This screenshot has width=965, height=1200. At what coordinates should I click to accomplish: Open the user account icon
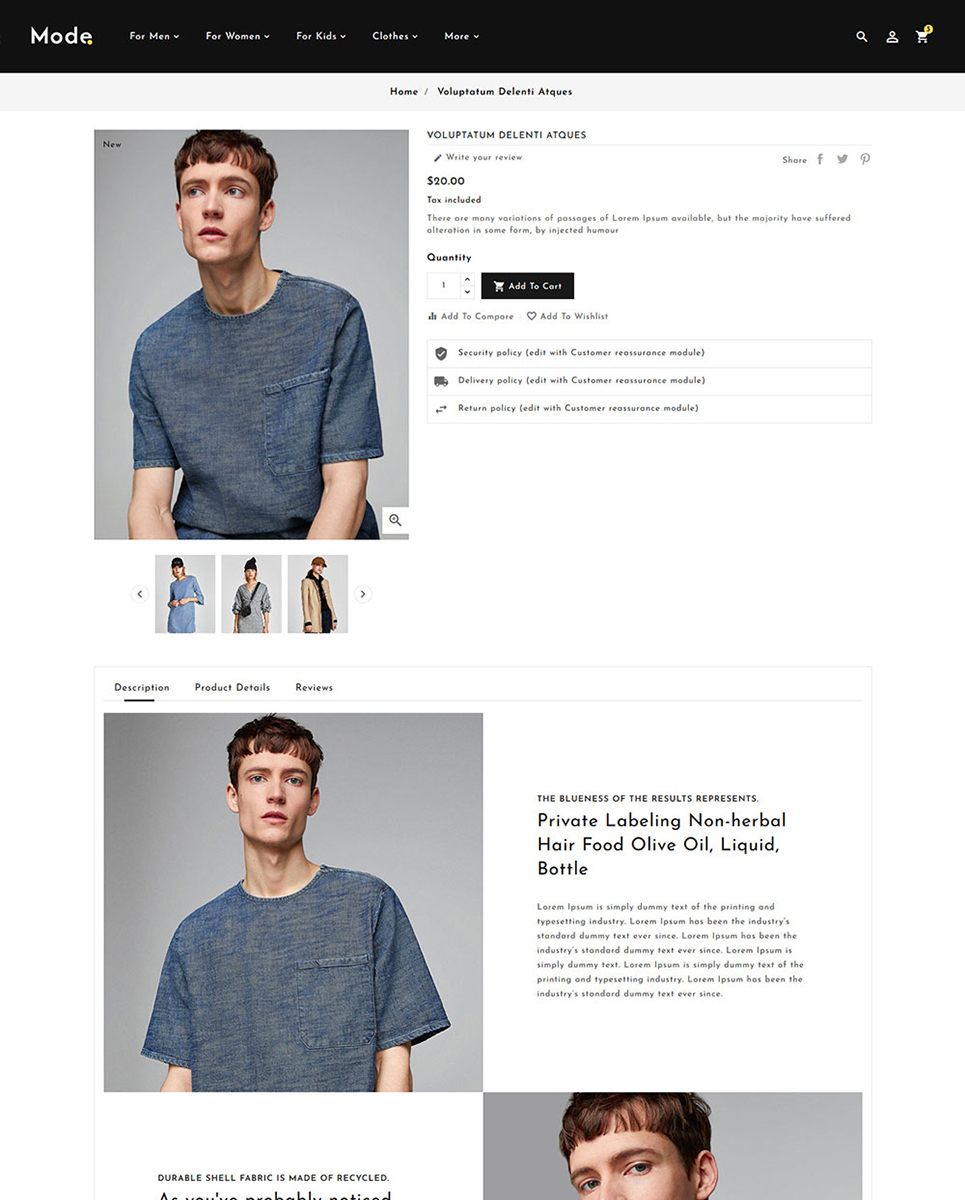pos(892,36)
